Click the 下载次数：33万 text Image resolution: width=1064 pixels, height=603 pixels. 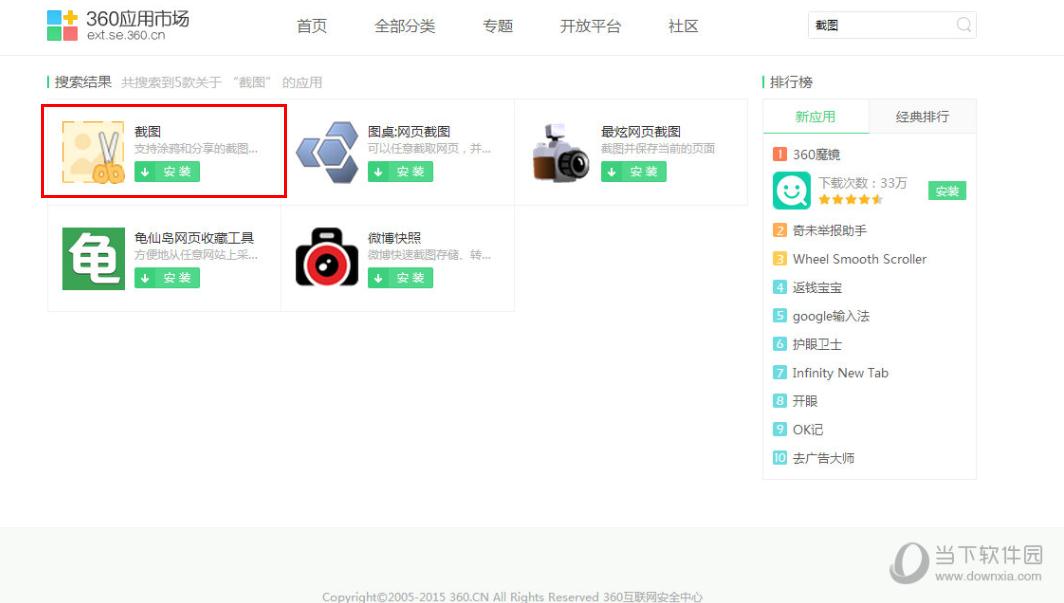862,183
